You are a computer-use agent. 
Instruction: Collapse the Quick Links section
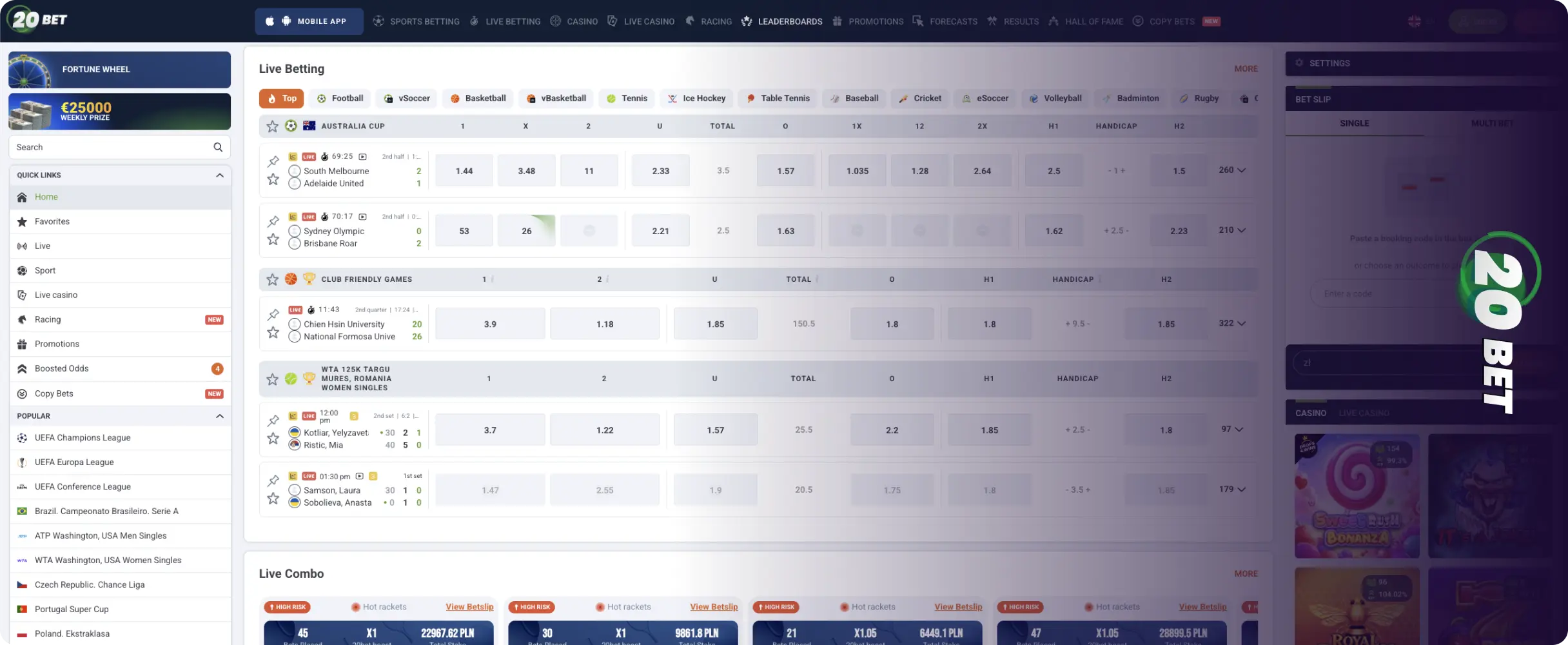click(x=220, y=175)
